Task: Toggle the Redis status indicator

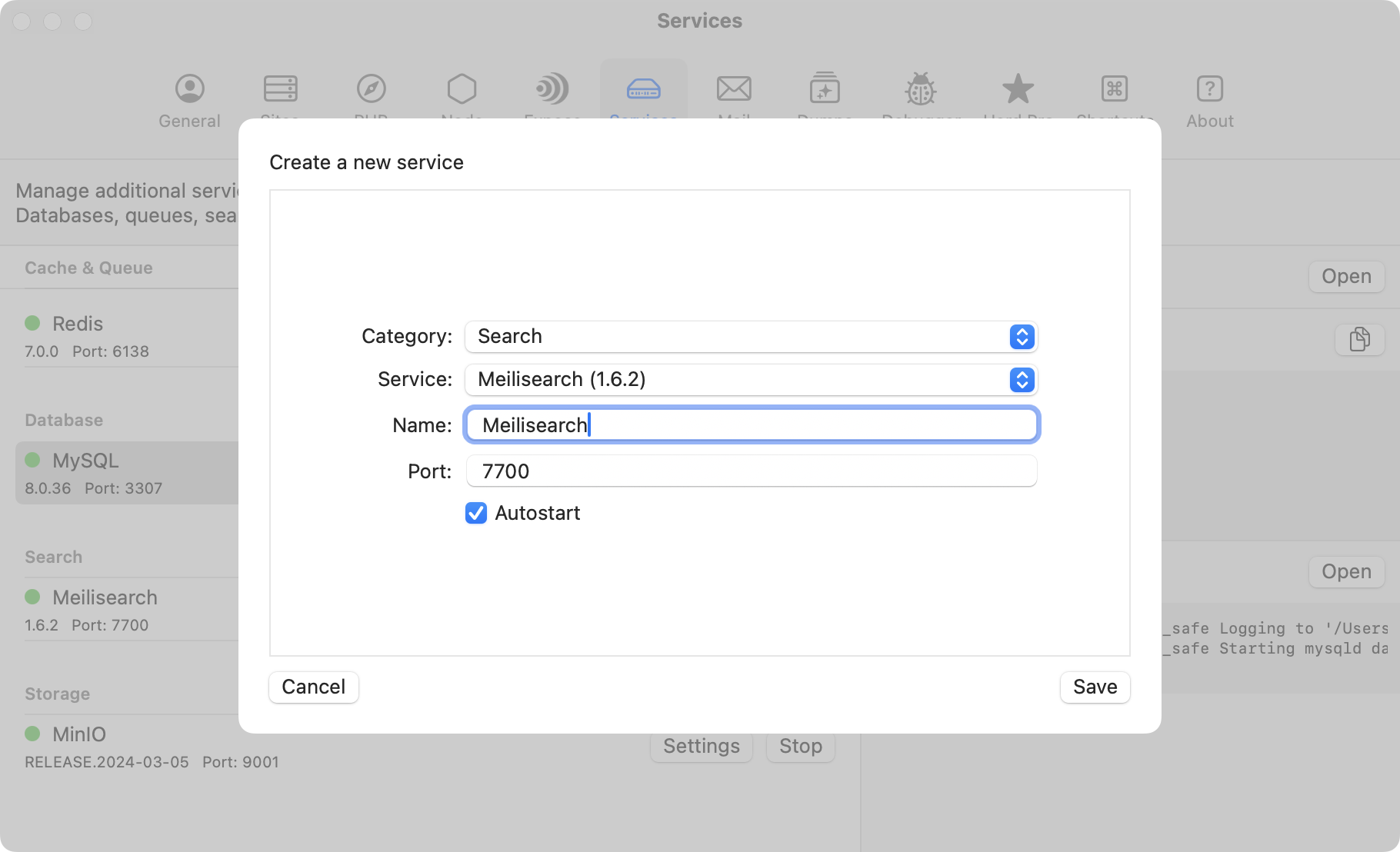Action: [x=33, y=323]
